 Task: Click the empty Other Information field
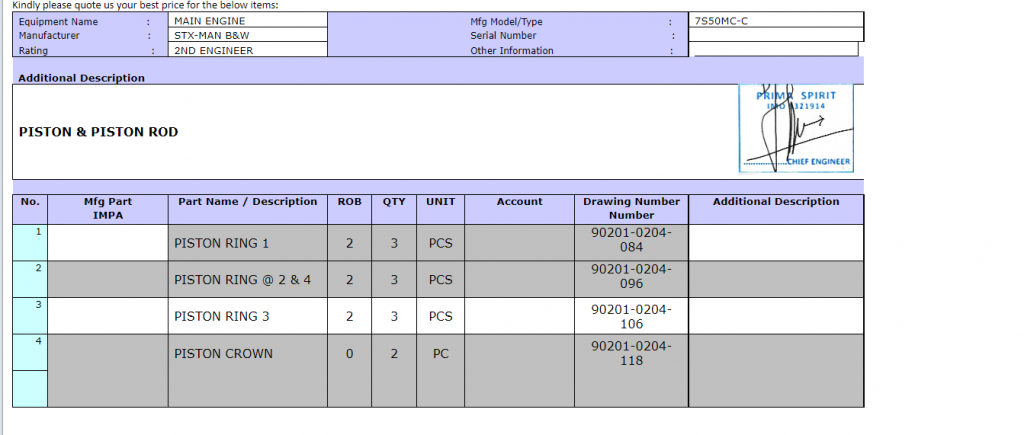[x=775, y=49]
